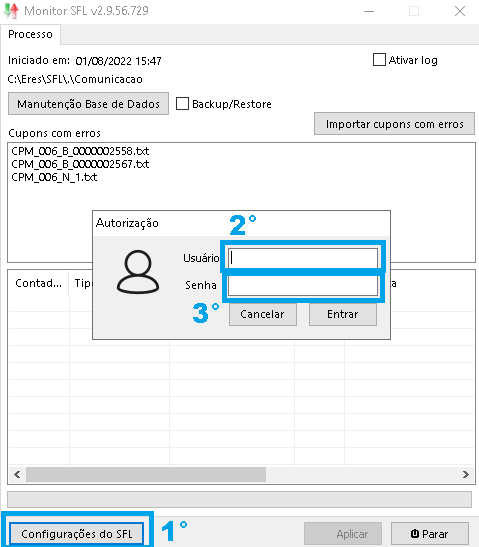This screenshot has width=479, height=547.
Task: Click the scrollbar right arrow
Action: pyautogui.click(x=466, y=474)
